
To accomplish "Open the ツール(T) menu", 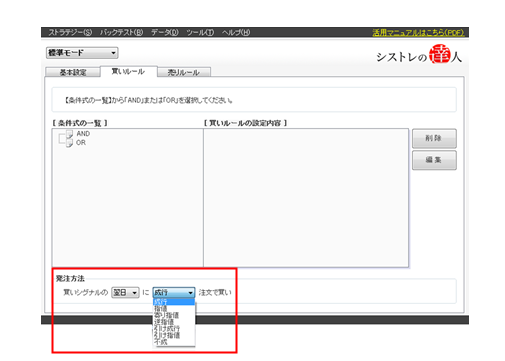I will [x=200, y=32].
